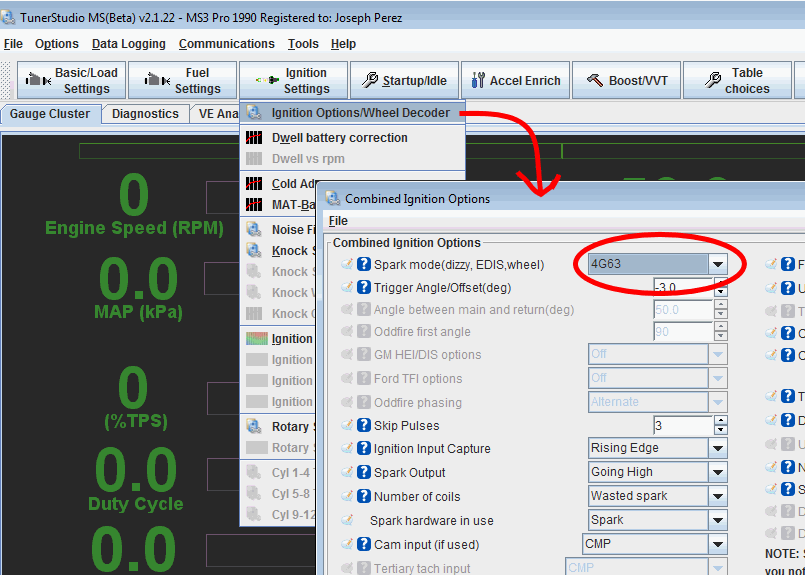The width and height of the screenshot is (805, 575).
Task: Open the Ignition Input Capture dropdown
Action: (x=717, y=448)
